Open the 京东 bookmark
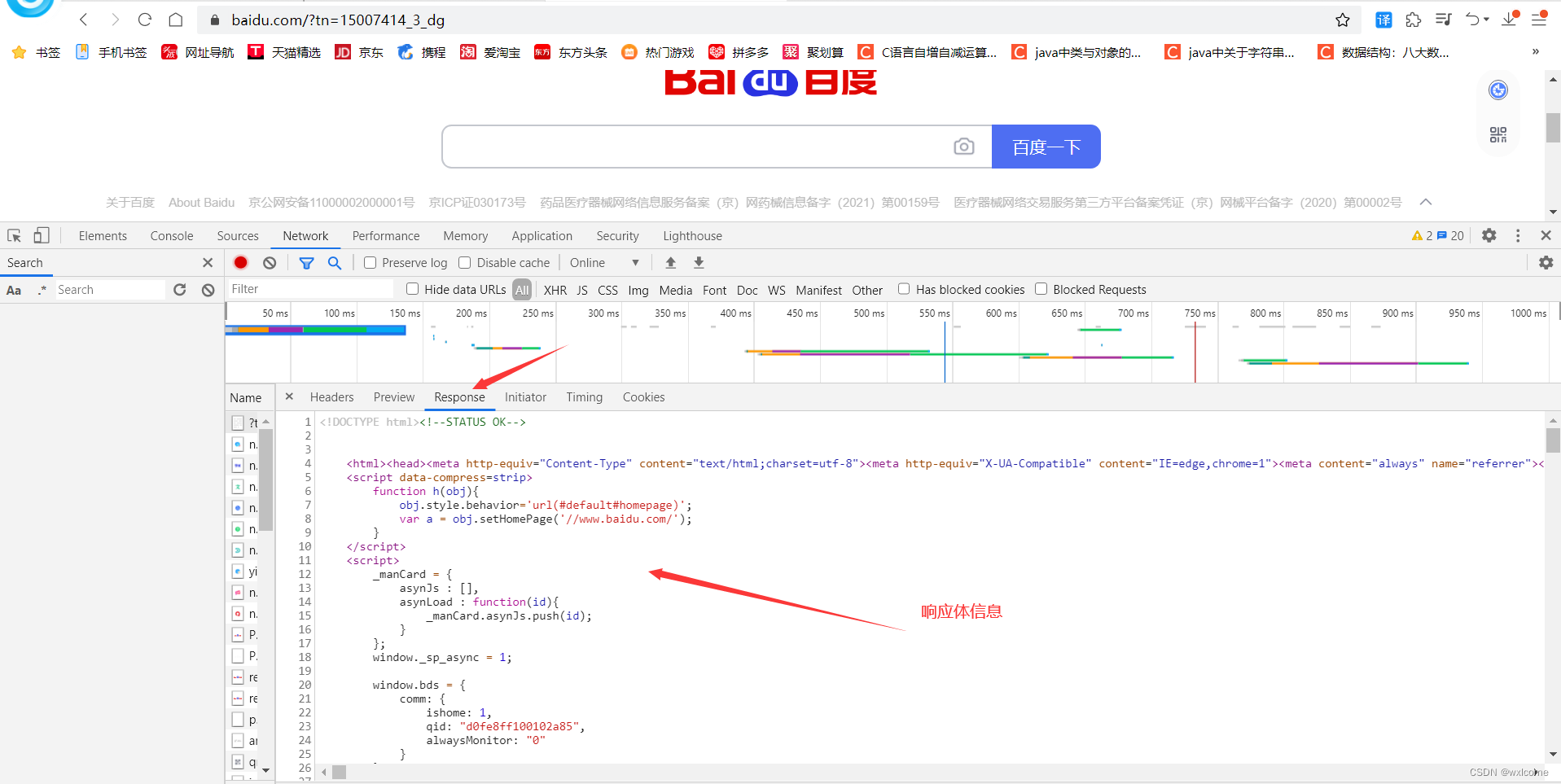1561x784 pixels. [359, 52]
